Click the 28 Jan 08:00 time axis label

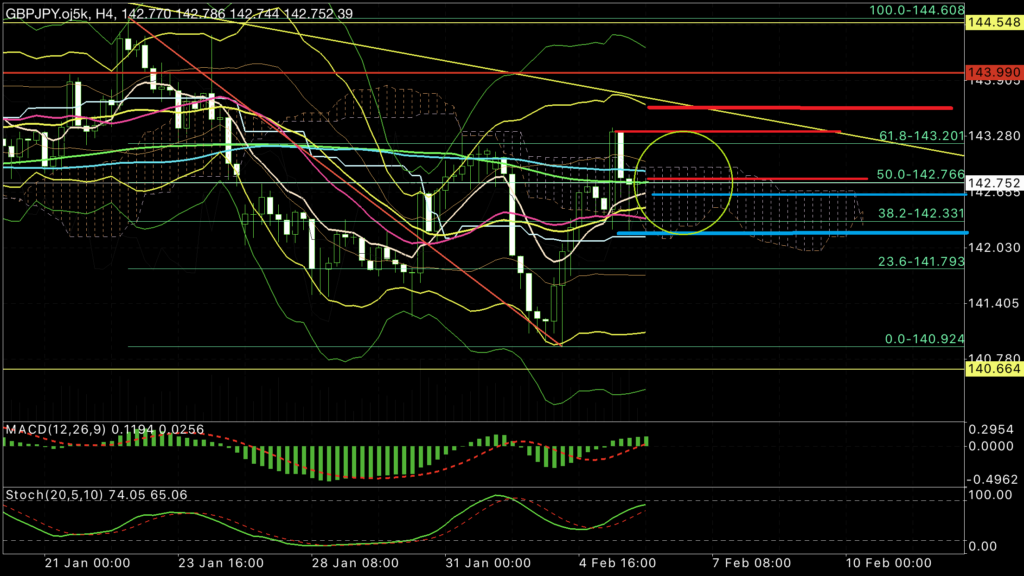pos(355,563)
